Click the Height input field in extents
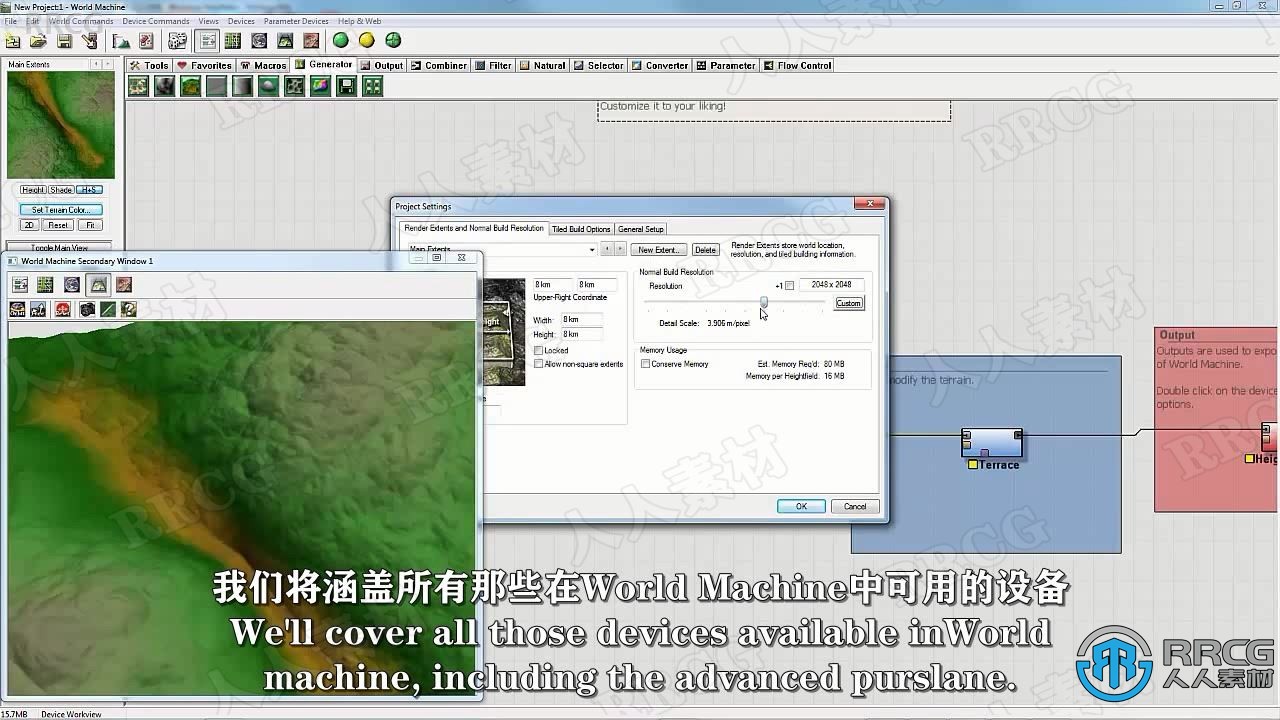This screenshot has height=720, width=1280. click(x=581, y=334)
